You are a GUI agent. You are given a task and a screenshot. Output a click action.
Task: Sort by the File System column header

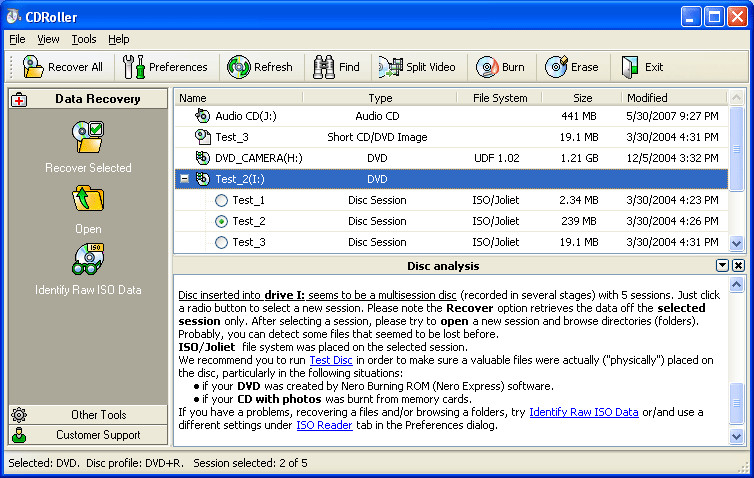click(x=500, y=98)
